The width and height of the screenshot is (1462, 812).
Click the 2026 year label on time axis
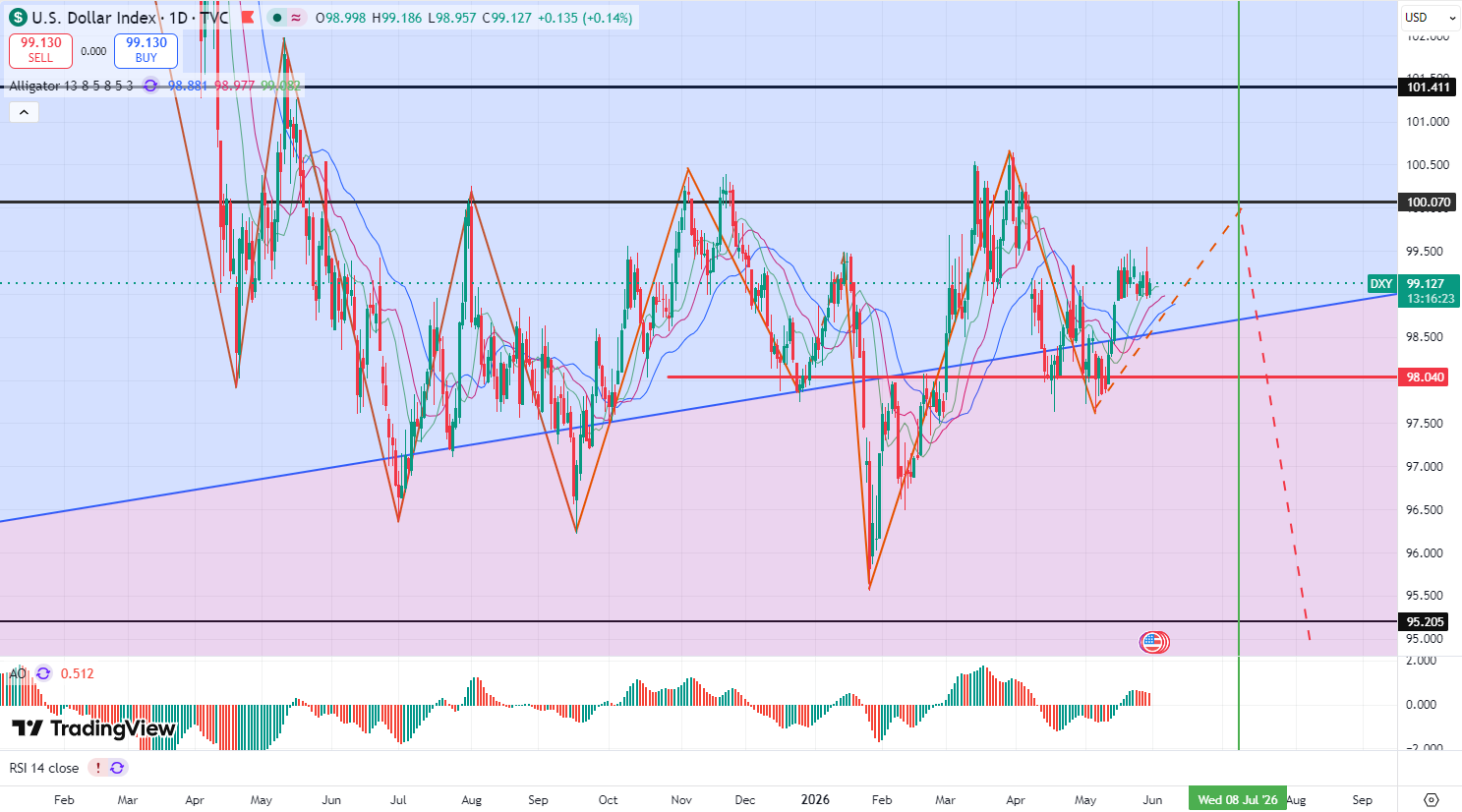pyautogui.click(x=815, y=799)
